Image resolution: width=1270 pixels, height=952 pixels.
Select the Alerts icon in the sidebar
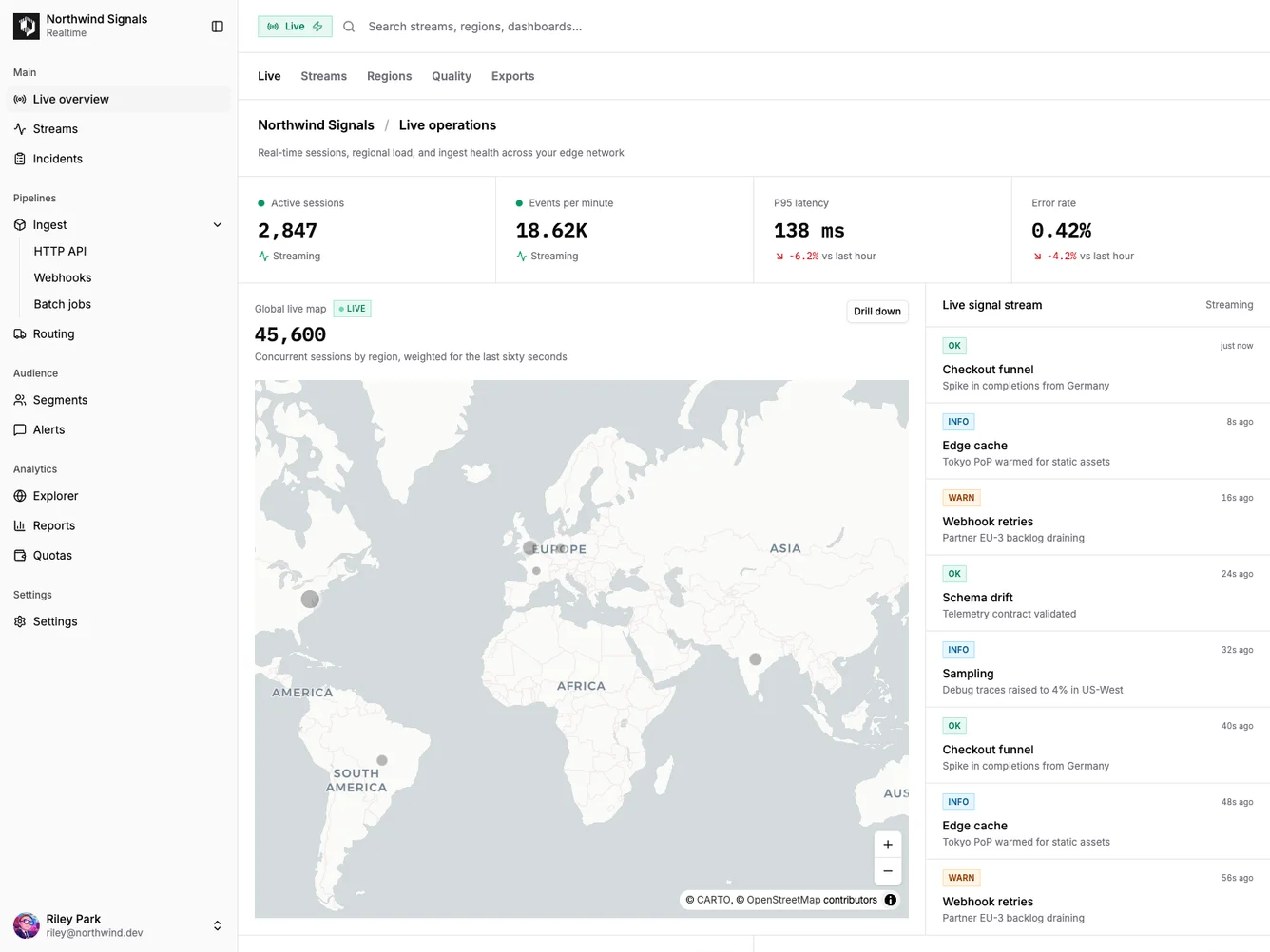pyautogui.click(x=20, y=429)
